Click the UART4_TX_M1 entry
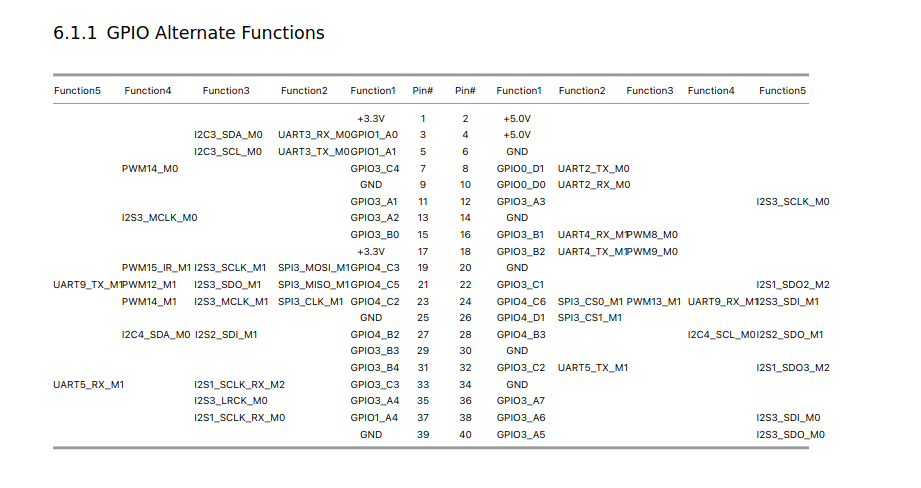The image size is (921, 488). (593, 251)
